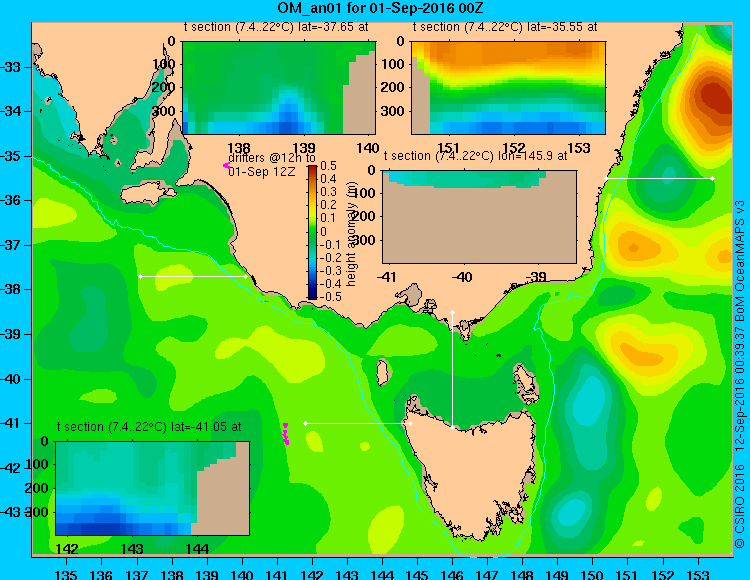Click the 138 axis label under lat=-37.65 inset

click(239, 148)
